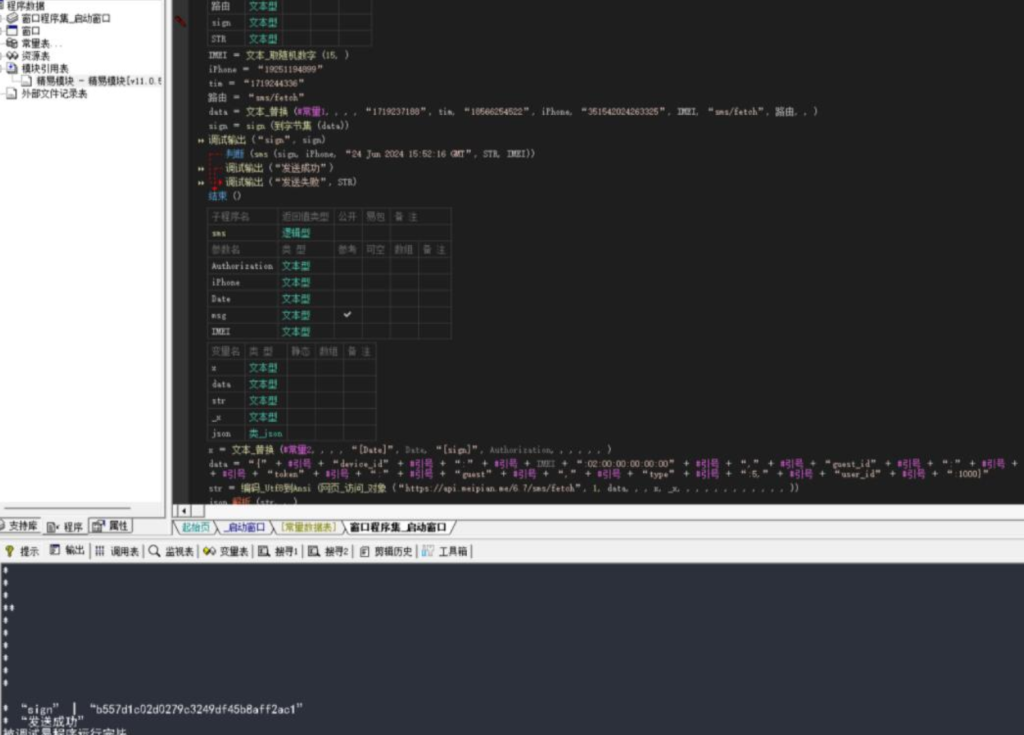Click the editor horizontal scroll left arrow
The height and width of the screenshot is (735, 1024).
(x=184, y=511)
